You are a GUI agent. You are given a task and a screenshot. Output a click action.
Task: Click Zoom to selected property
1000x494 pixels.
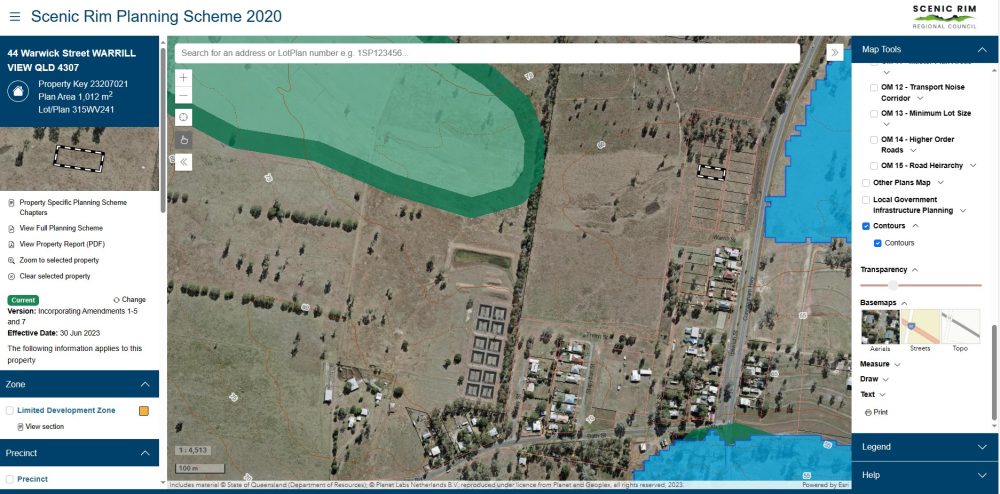pos(58,260)
